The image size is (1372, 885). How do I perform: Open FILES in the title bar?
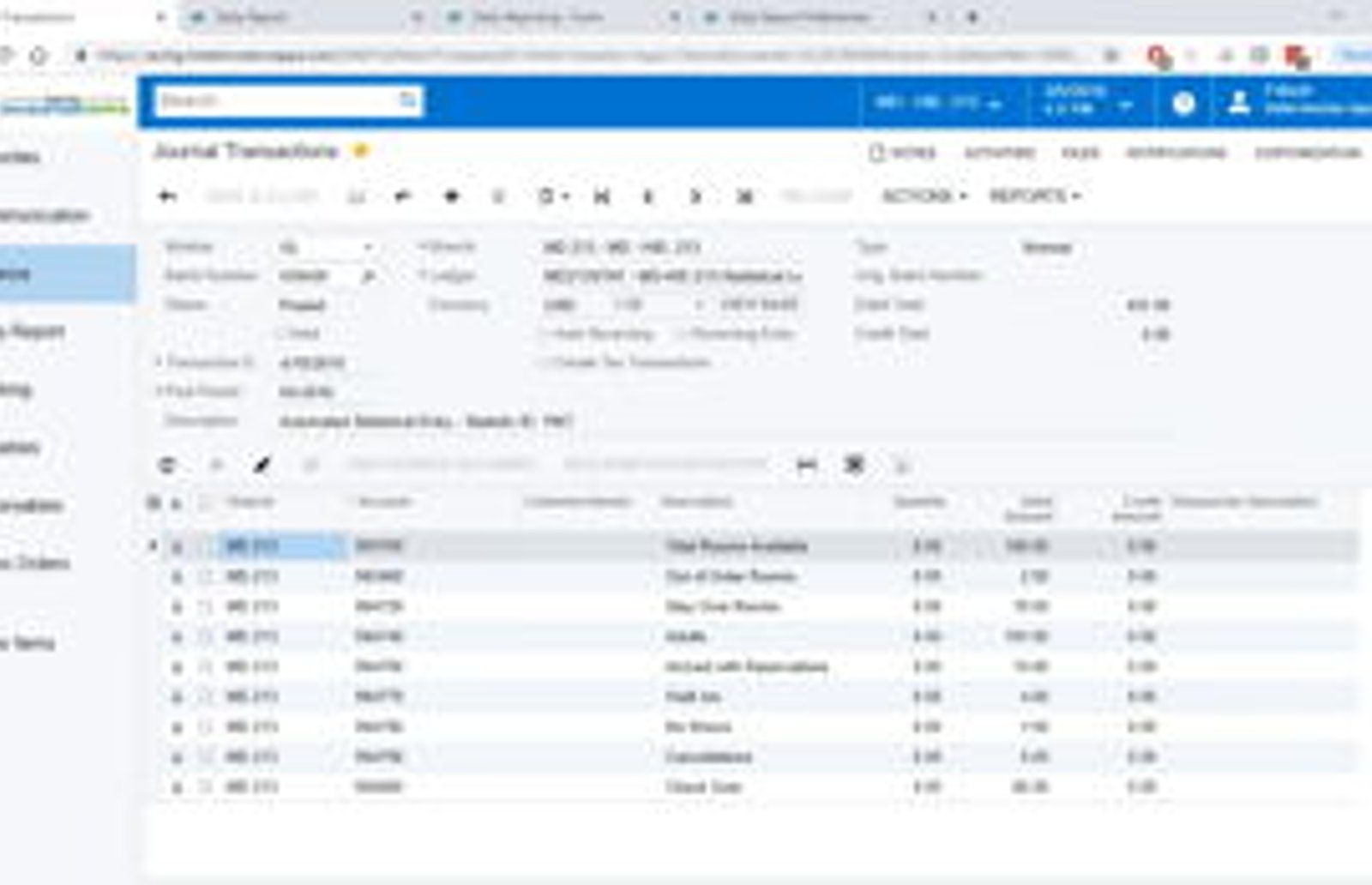pos(1080,153)
